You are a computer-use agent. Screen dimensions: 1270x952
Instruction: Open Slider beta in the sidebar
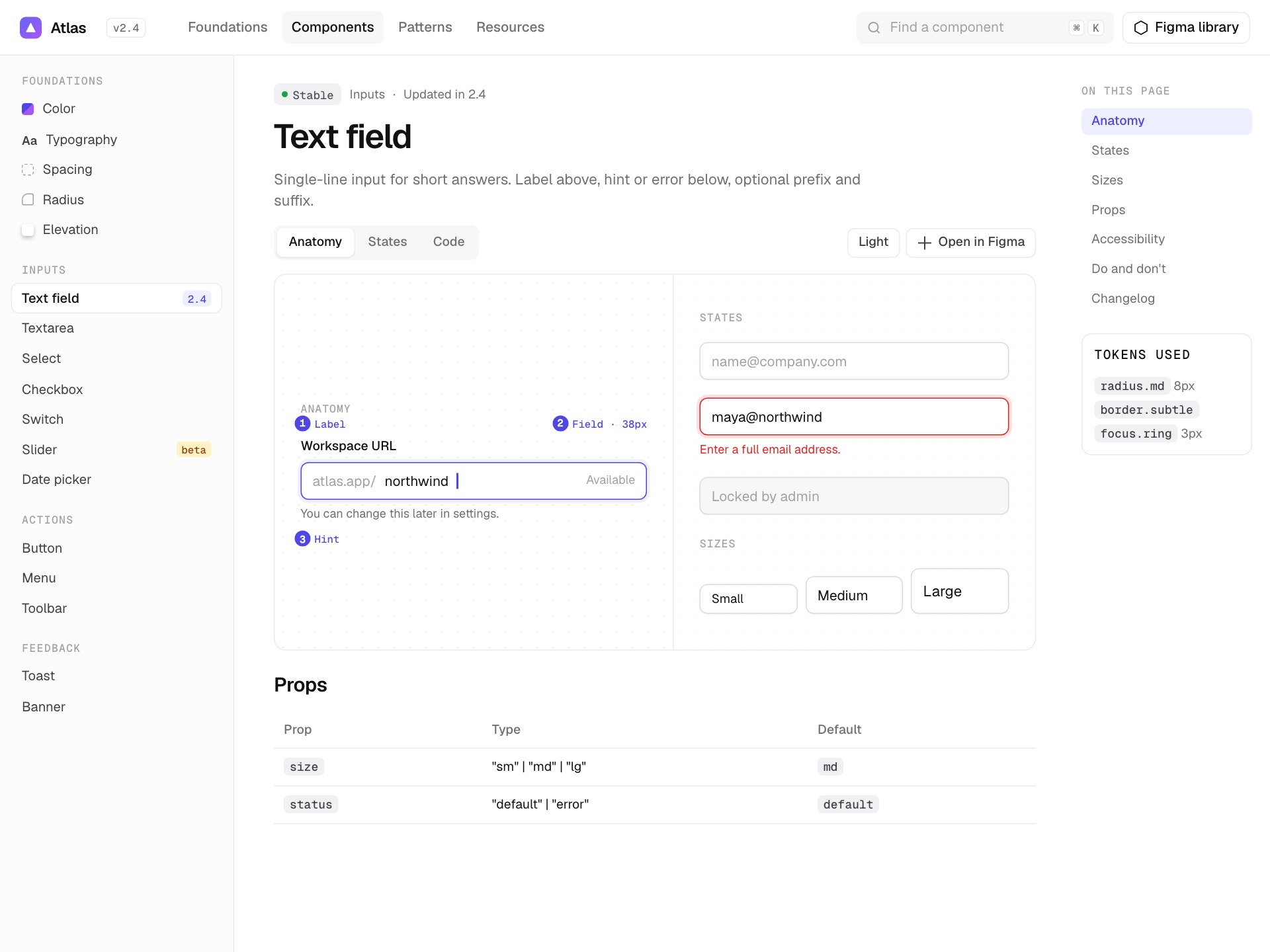tap(116, 450)
